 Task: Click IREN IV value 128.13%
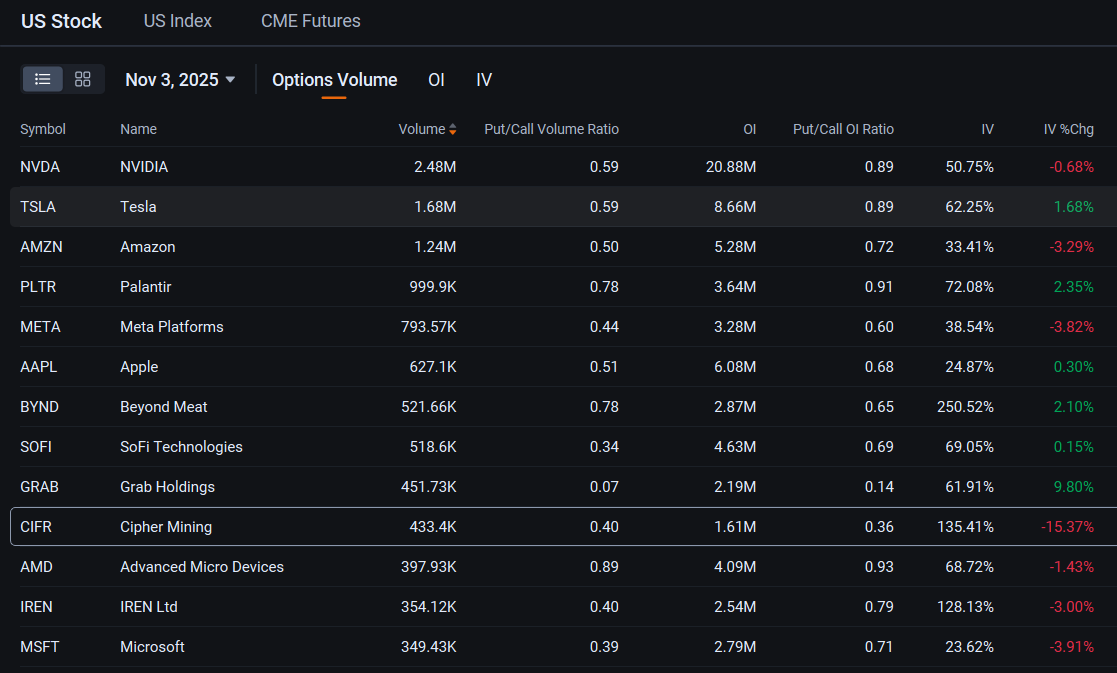(x=965, y=607)
